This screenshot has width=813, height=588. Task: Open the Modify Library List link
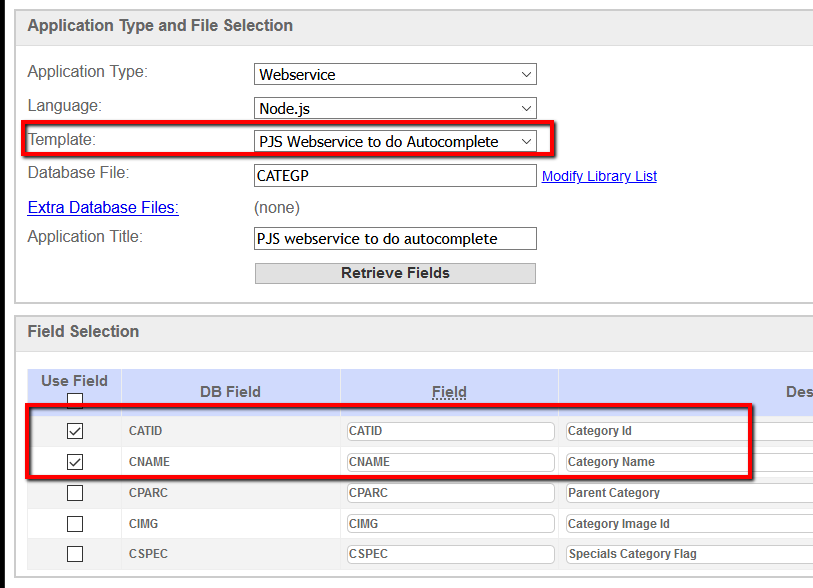pos(599,176)
